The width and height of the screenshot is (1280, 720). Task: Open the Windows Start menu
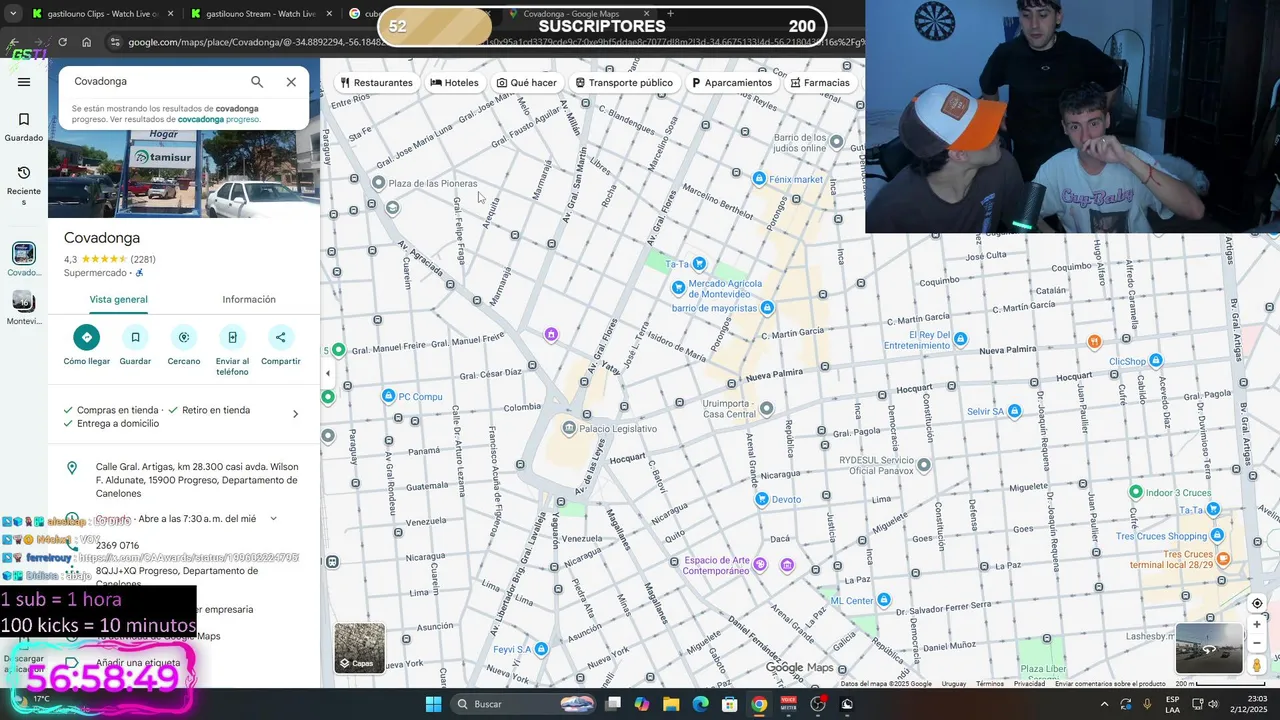[x=433, y=704]
